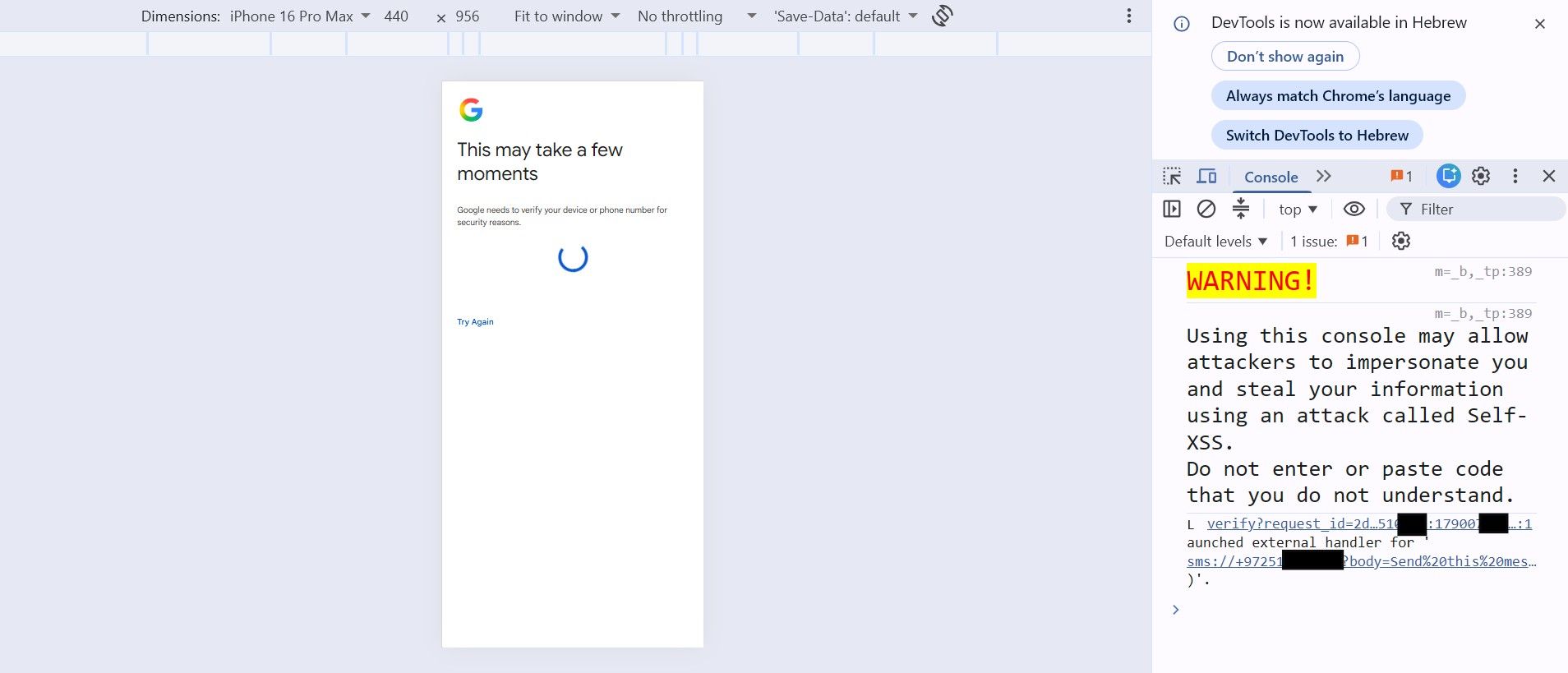Click the Don't show again button
This screenshot has width=1568, height=673.
[1285, 57]
